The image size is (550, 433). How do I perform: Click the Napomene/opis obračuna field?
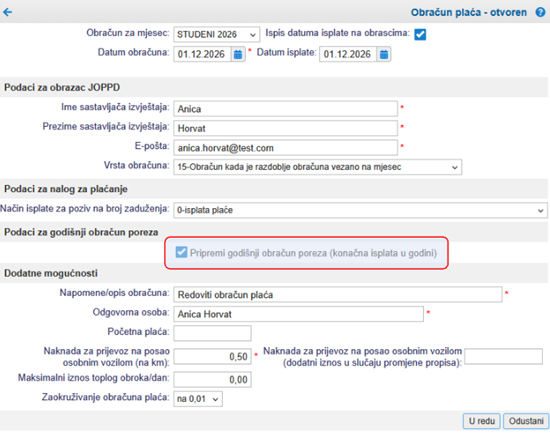(x=338, y=294)
